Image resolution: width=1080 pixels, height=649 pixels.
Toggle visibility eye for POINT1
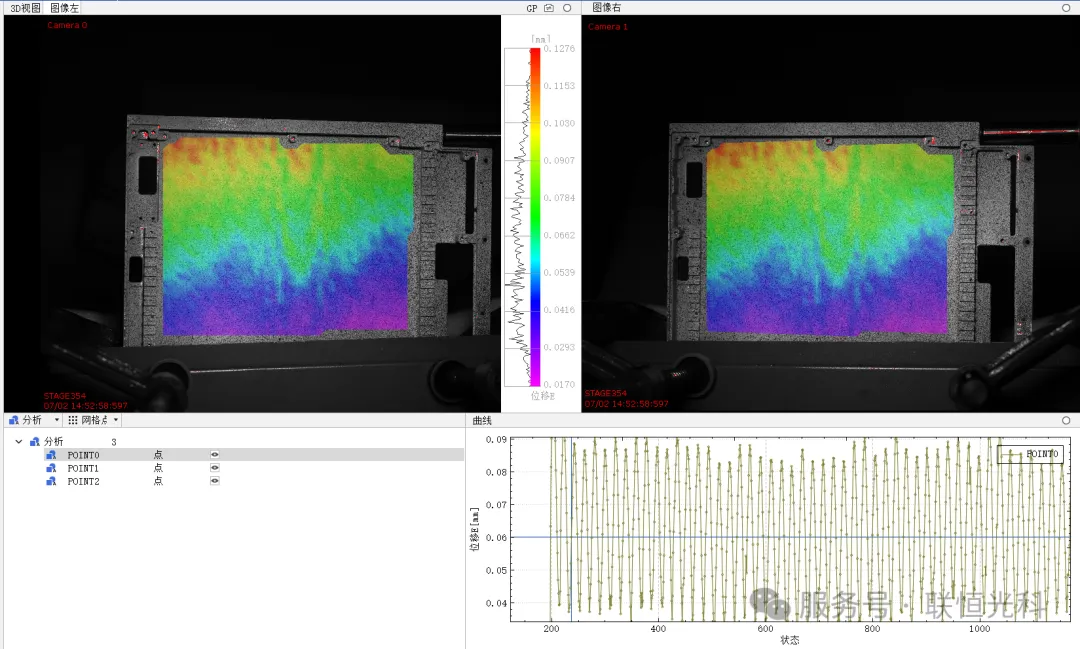[214, 468]
